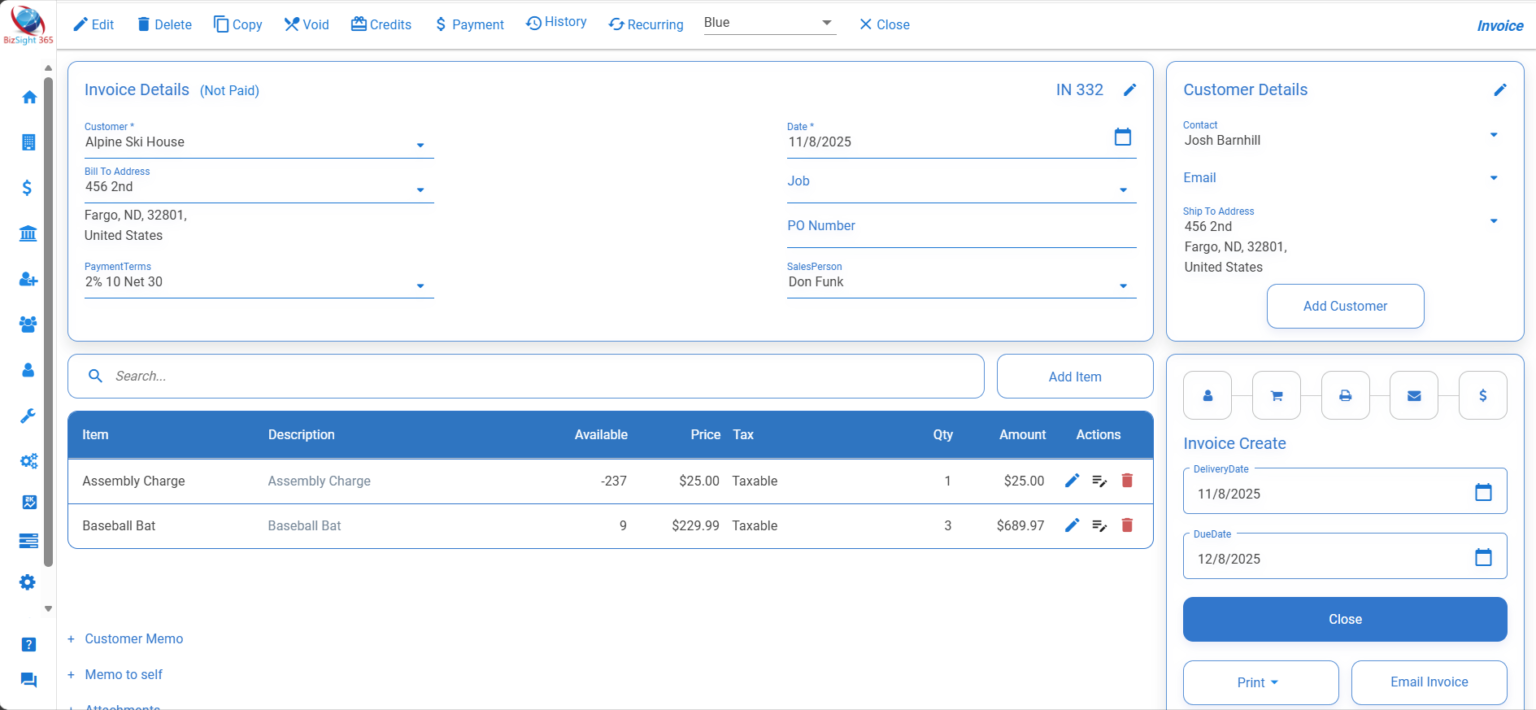Select the Home icon in the sidebar
The height and width of the screenshot is (710, 1536).
click(28, 97)
